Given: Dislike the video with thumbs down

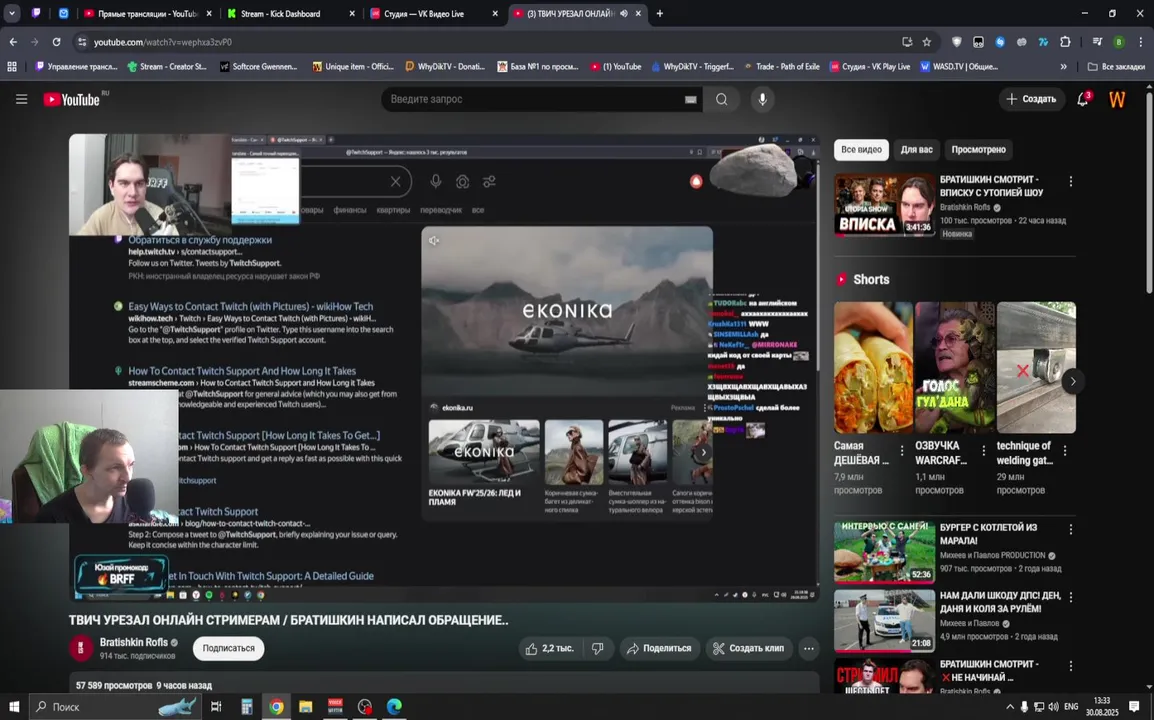Looking at the screenshot, I should [x=598, y=649].
